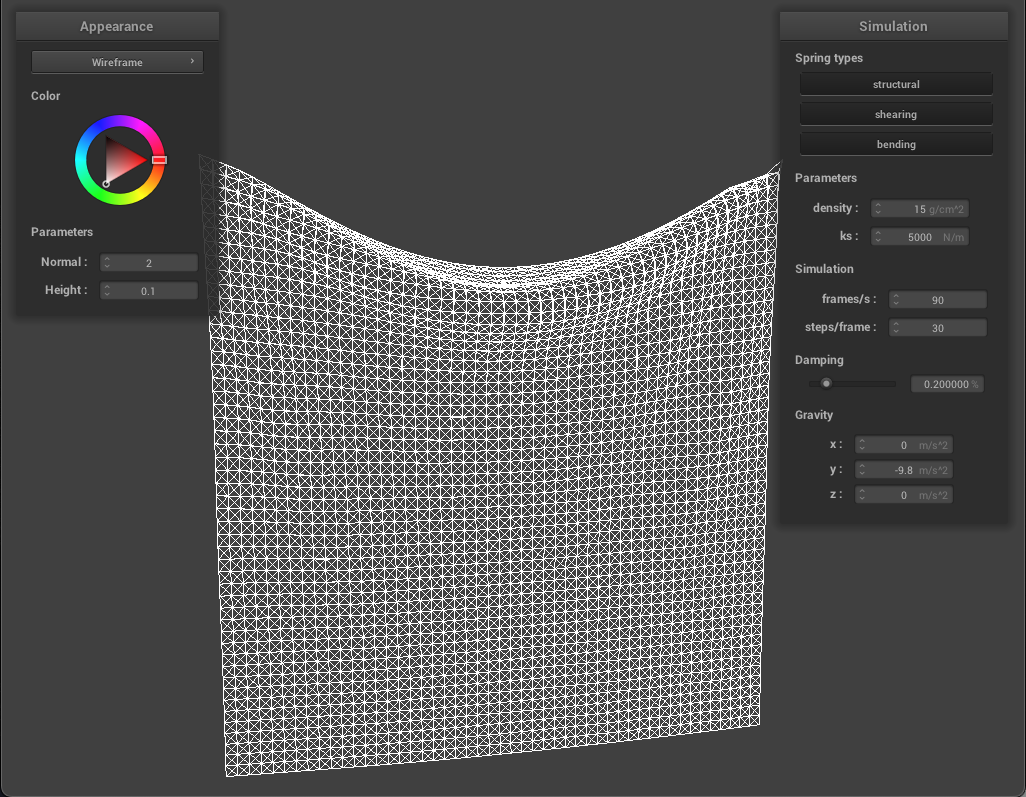Click the 'Damping' section label

click(819, 360)
